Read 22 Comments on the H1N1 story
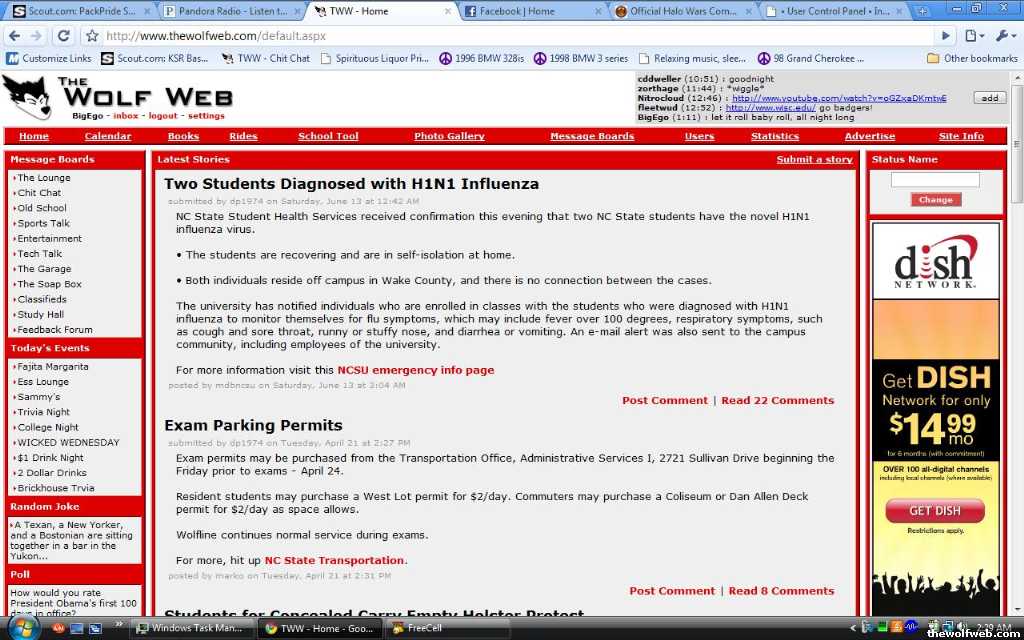 pyautogui.click(x=777, y=400)
